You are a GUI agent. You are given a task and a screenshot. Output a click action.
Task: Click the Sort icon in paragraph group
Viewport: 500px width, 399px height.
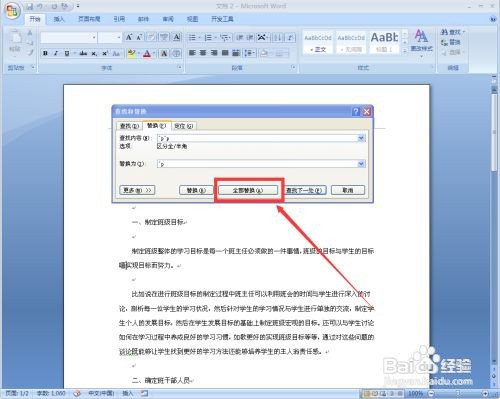point(278,37)
